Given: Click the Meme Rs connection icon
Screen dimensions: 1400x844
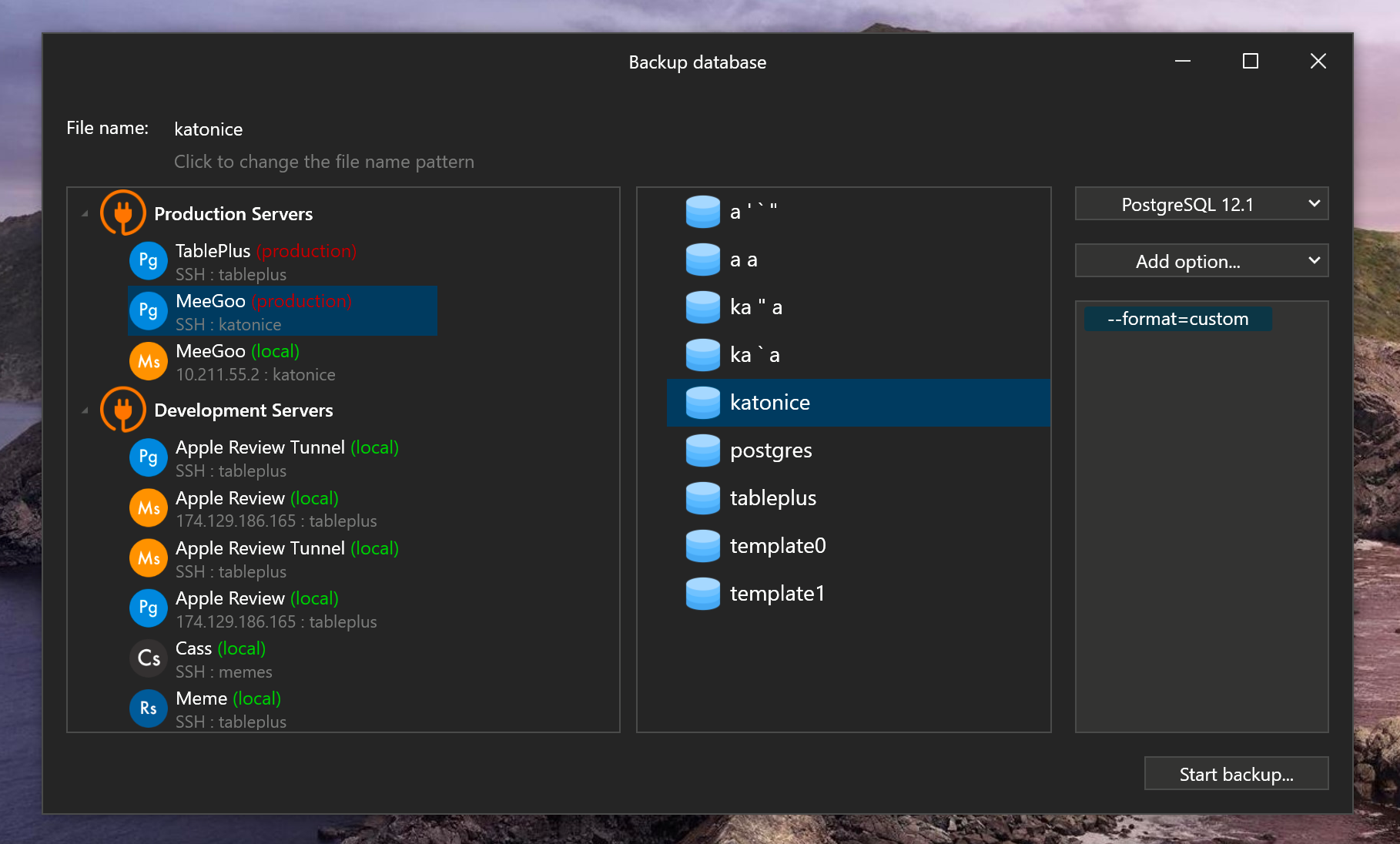Looking at the screenshot, I should click(x=149, y=708).
